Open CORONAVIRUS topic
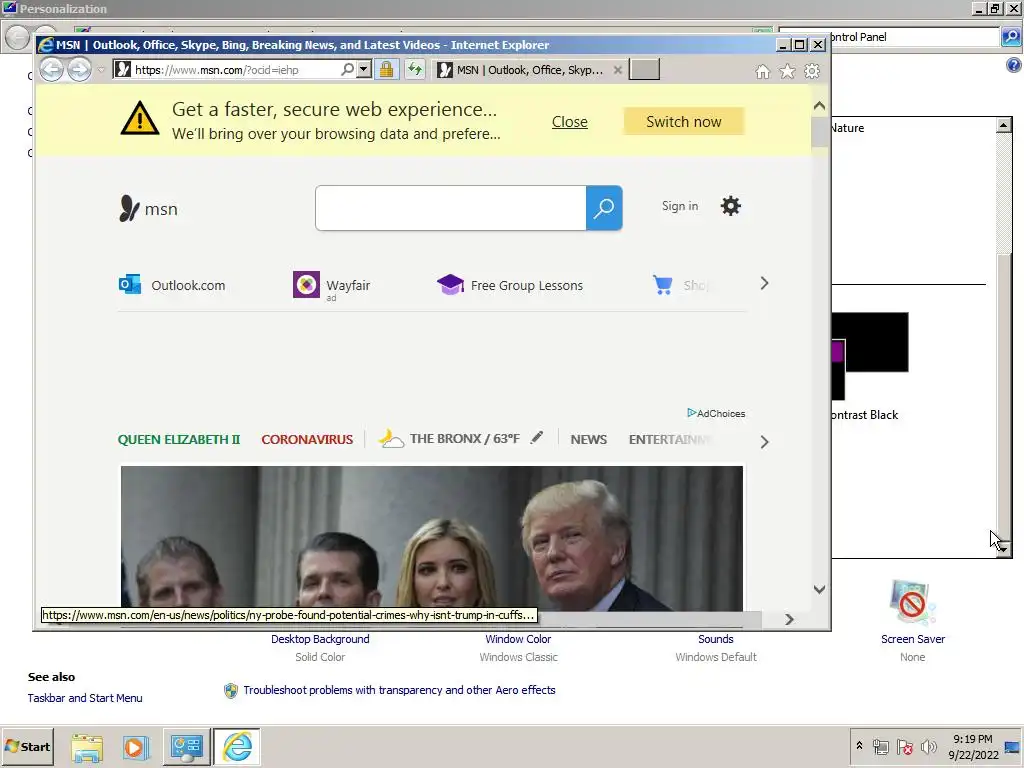 pos(307,440)
